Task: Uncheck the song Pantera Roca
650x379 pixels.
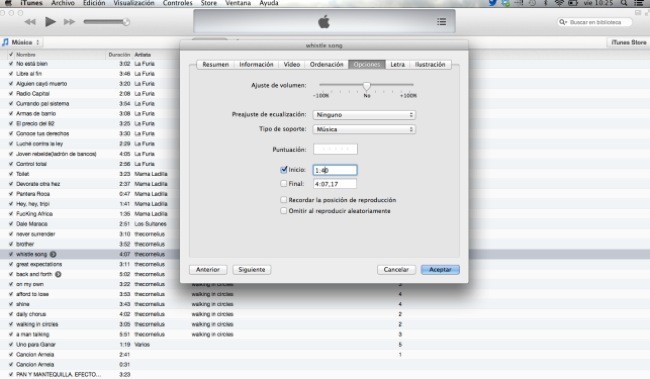Action: coord(10,194)
